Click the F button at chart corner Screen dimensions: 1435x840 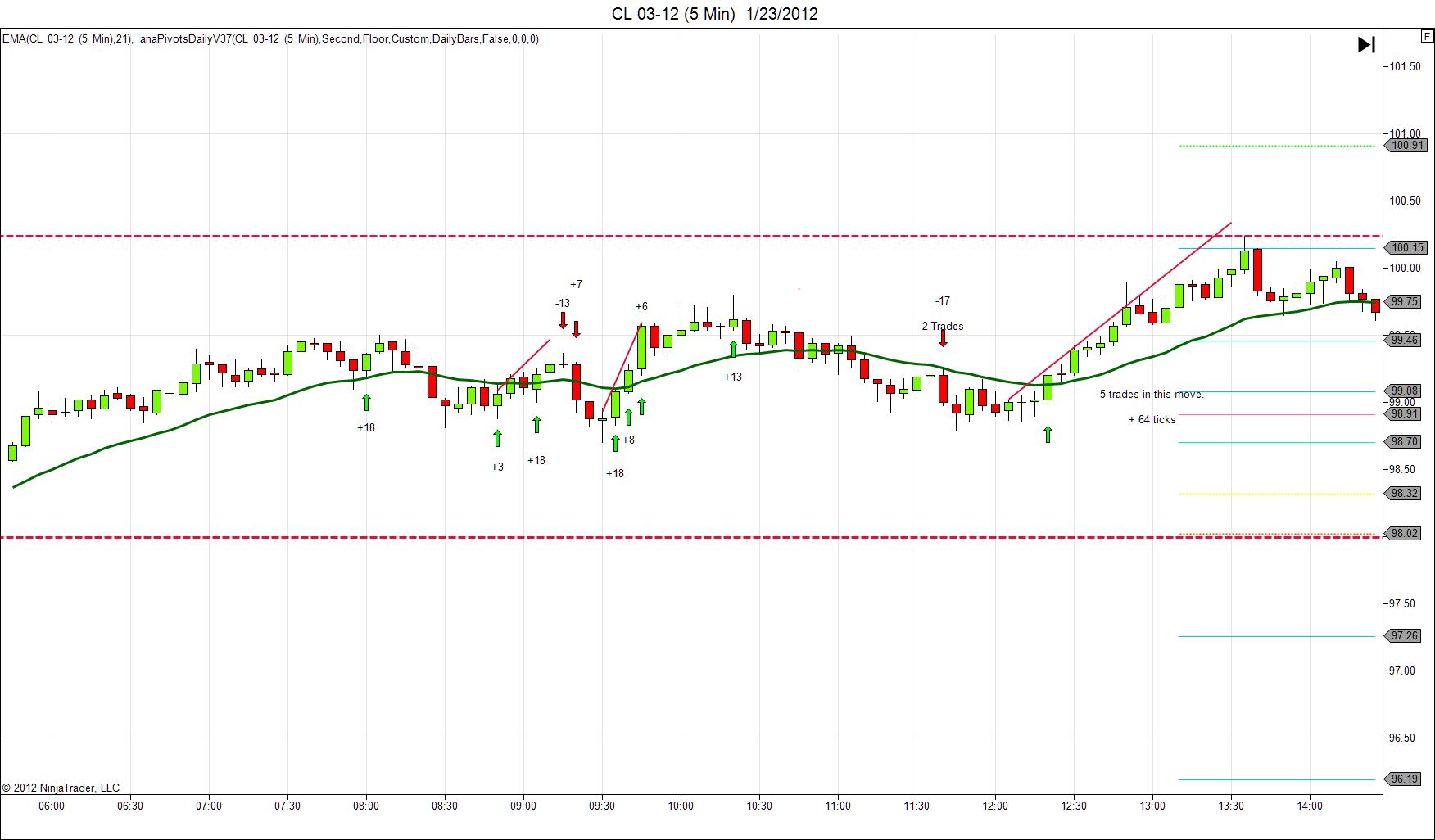pyautogui.click(x=1427, y=36)
